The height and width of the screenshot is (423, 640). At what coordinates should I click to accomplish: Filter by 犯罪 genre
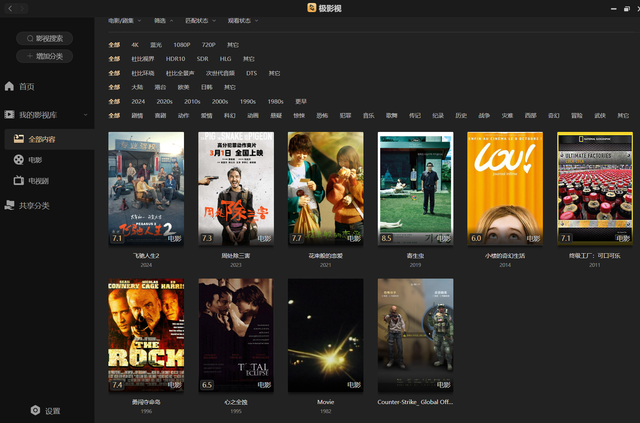point(345,116)
